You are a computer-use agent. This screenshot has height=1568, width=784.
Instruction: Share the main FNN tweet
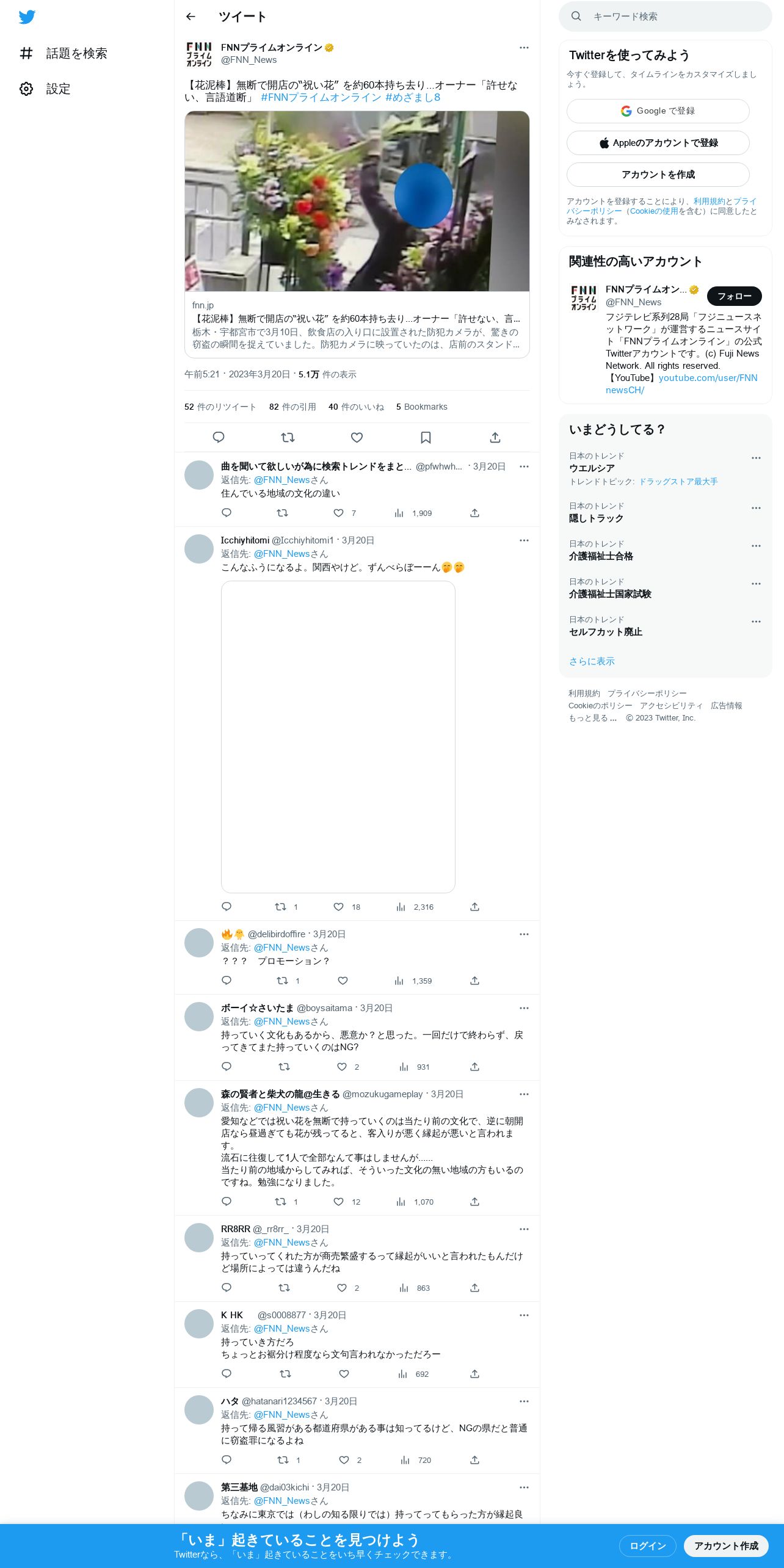[x=495, y=437]
